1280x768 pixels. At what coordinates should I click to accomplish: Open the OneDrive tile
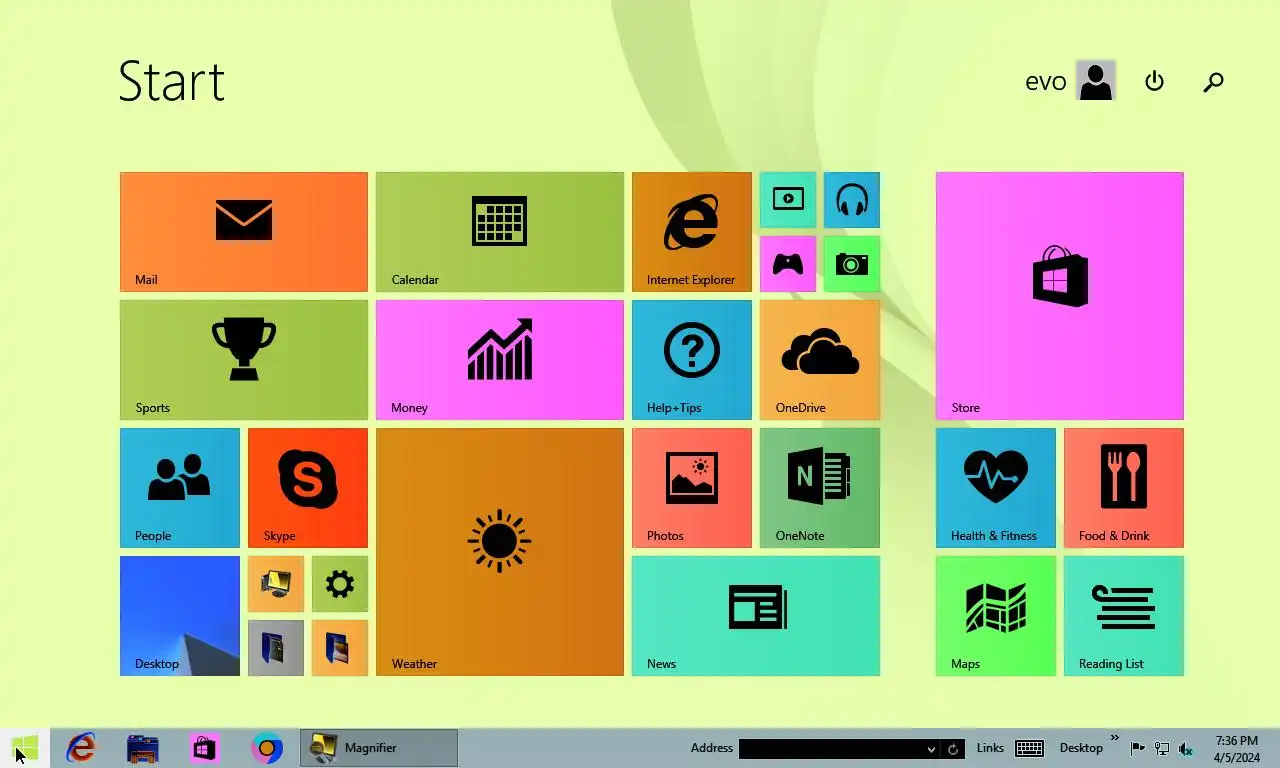[820, 360]
